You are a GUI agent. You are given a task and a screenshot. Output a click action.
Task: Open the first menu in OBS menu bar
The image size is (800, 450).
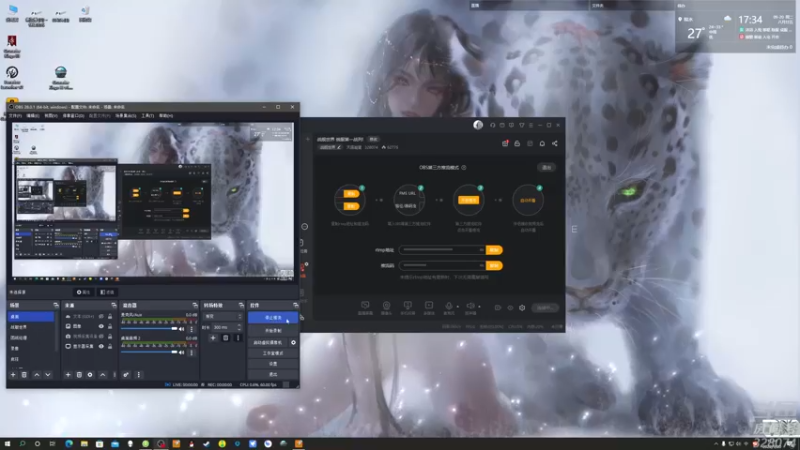tap(15, 116)
